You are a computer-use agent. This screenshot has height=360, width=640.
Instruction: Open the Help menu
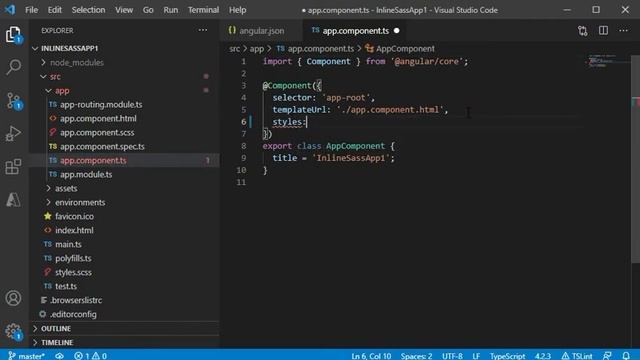click(237, 10)
